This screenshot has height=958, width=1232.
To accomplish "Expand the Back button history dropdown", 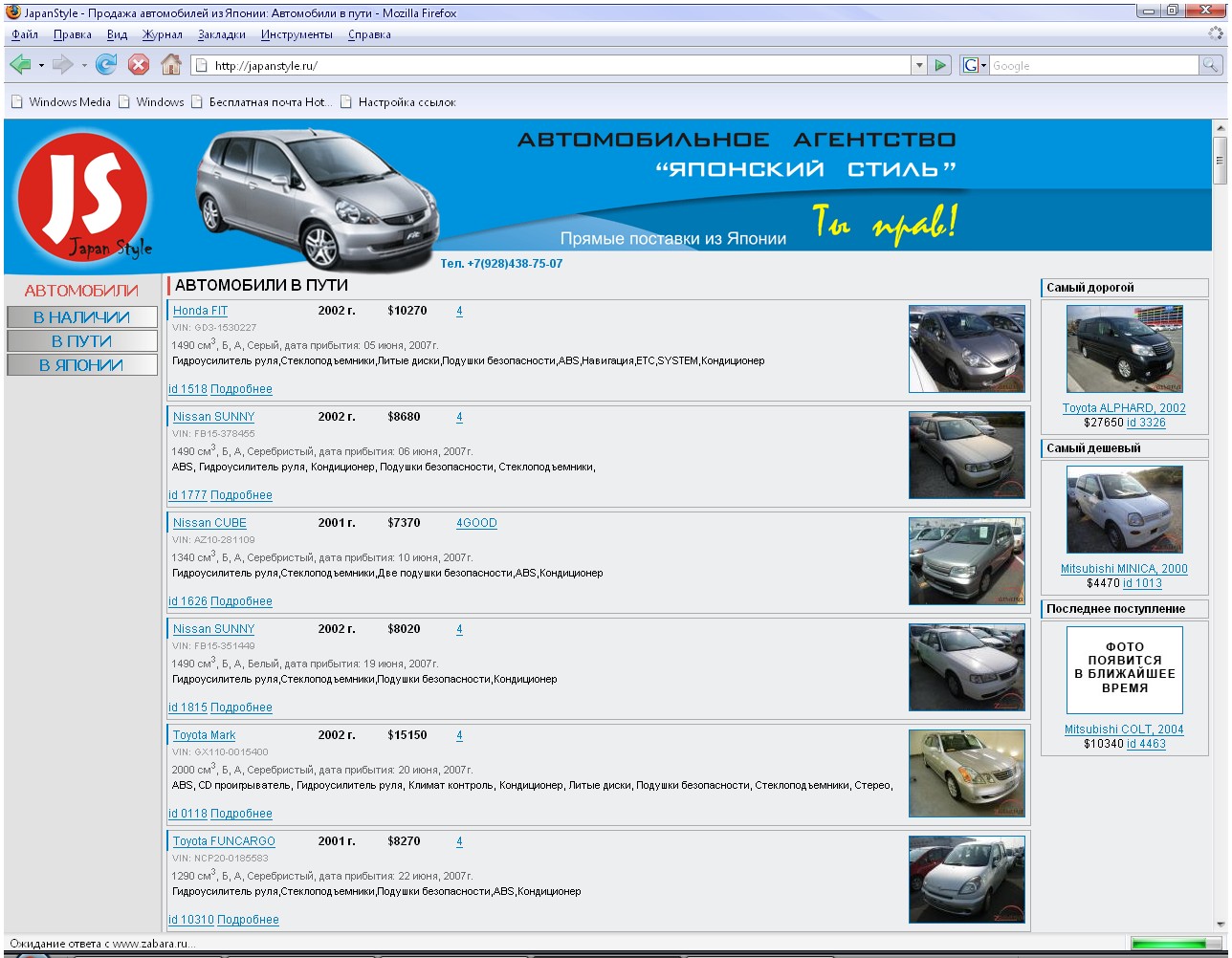I will tap(41, 65).
